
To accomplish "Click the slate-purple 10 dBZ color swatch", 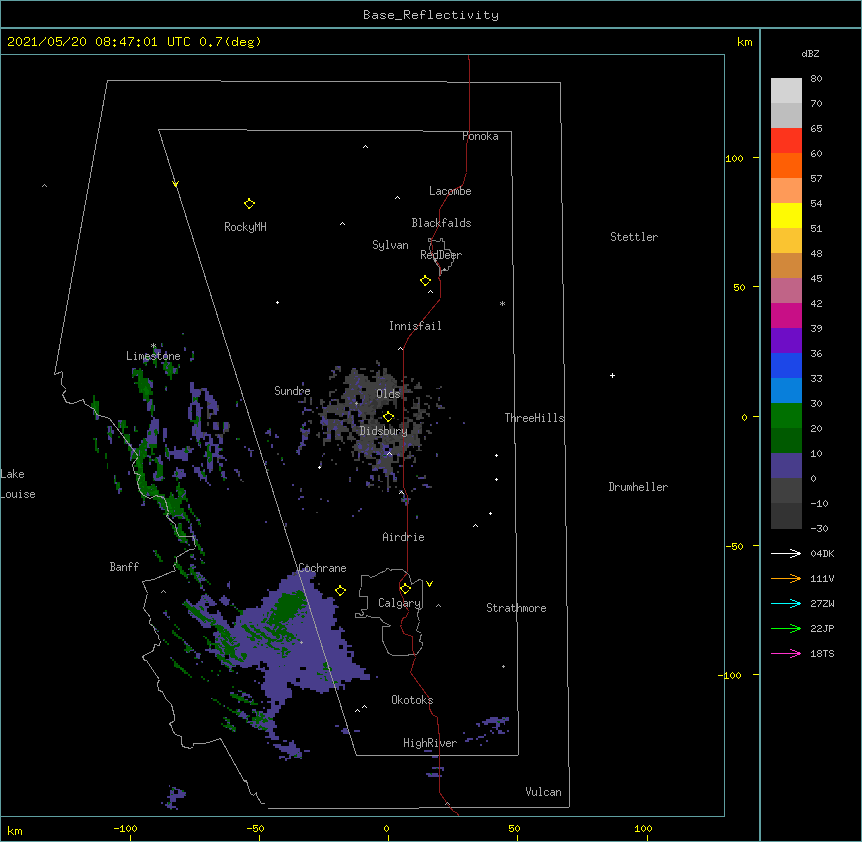I will (x=786, y=466).
